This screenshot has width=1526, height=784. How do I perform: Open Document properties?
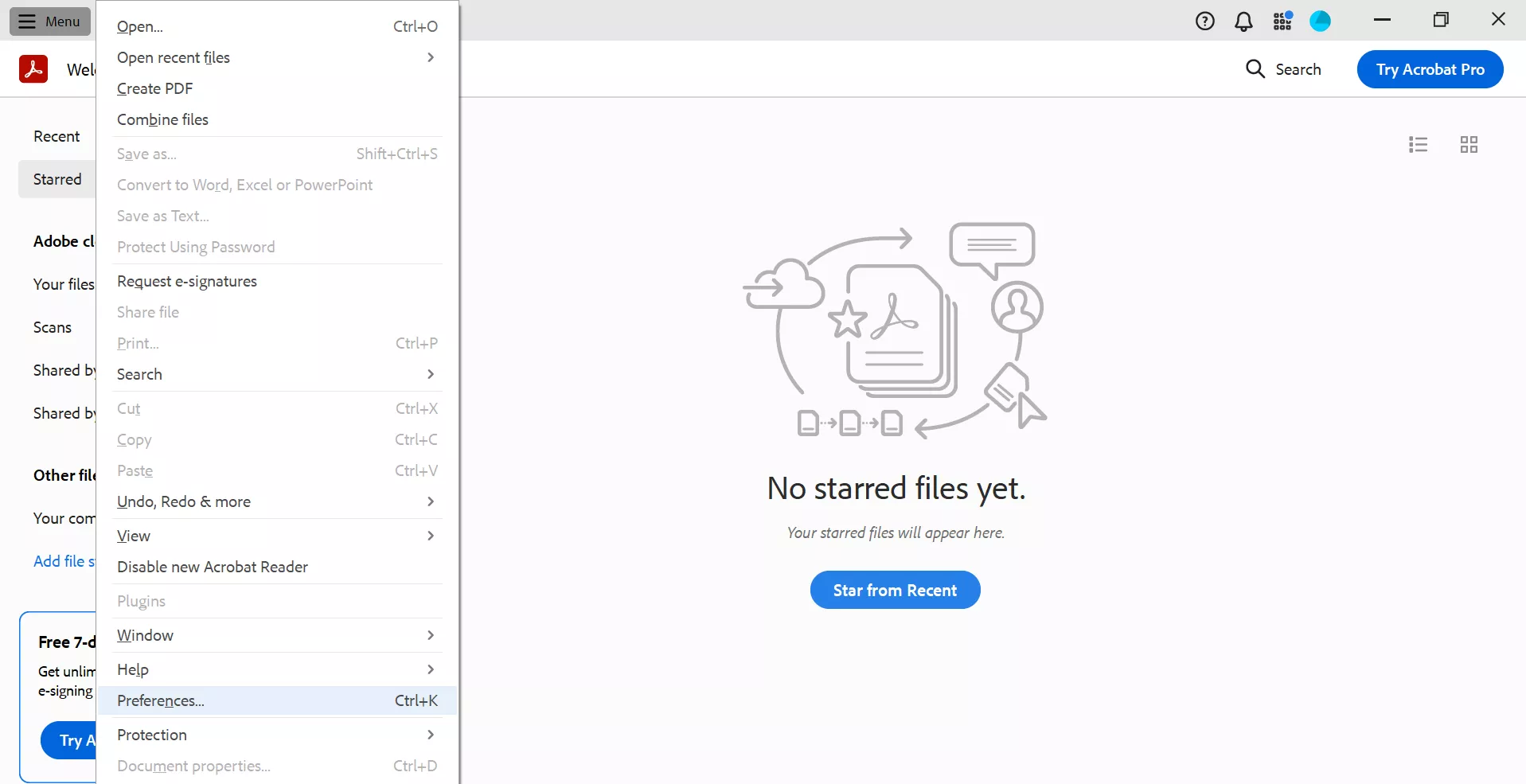(193, 766)
